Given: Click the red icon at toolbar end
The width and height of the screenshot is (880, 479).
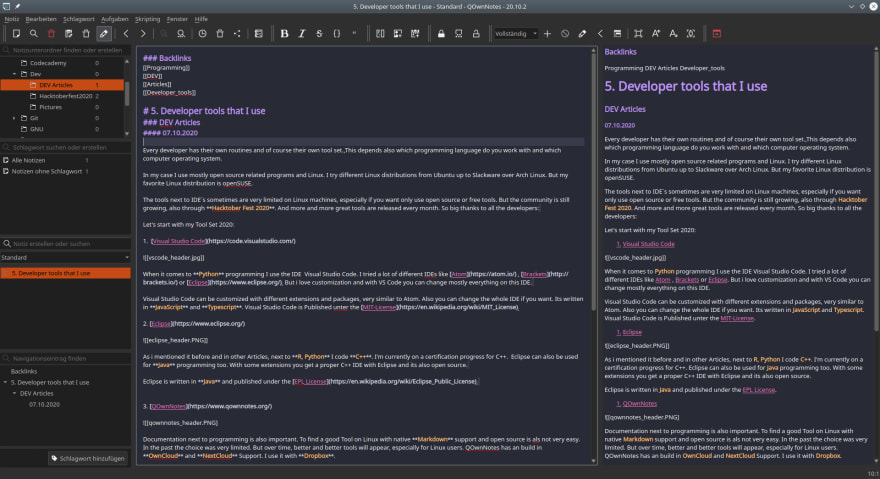Looking at the screenshot, I should (x=717, y=34).
